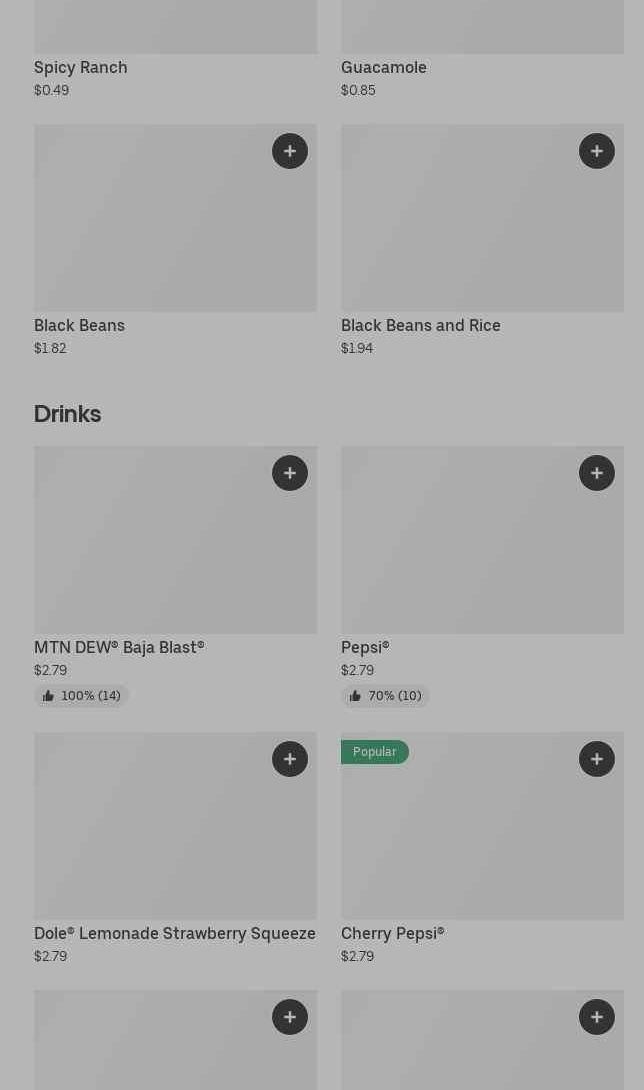This screenshot has height=1090, width=644.
Task: Click plus button on bottom-left drink card
Action: coord(290,1017)
